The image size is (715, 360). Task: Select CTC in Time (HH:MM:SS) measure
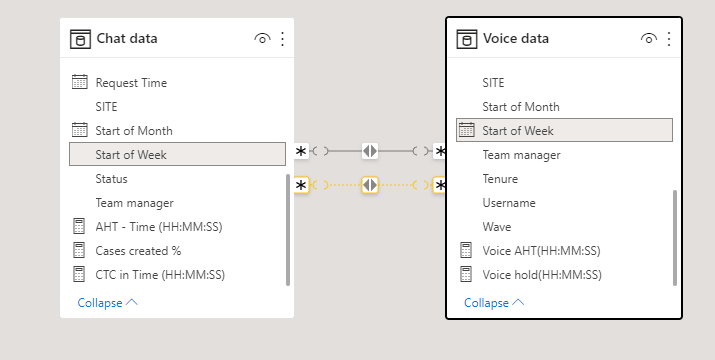coord(160,275)
